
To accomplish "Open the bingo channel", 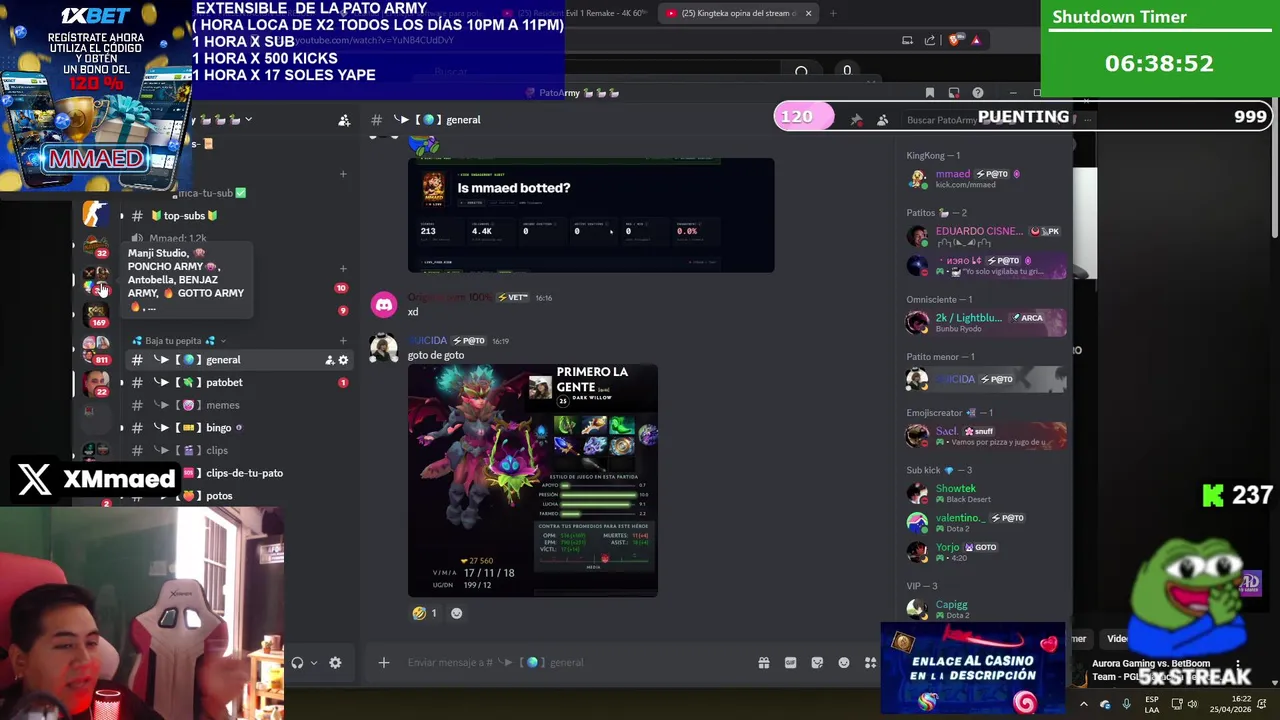I will 238,428.
